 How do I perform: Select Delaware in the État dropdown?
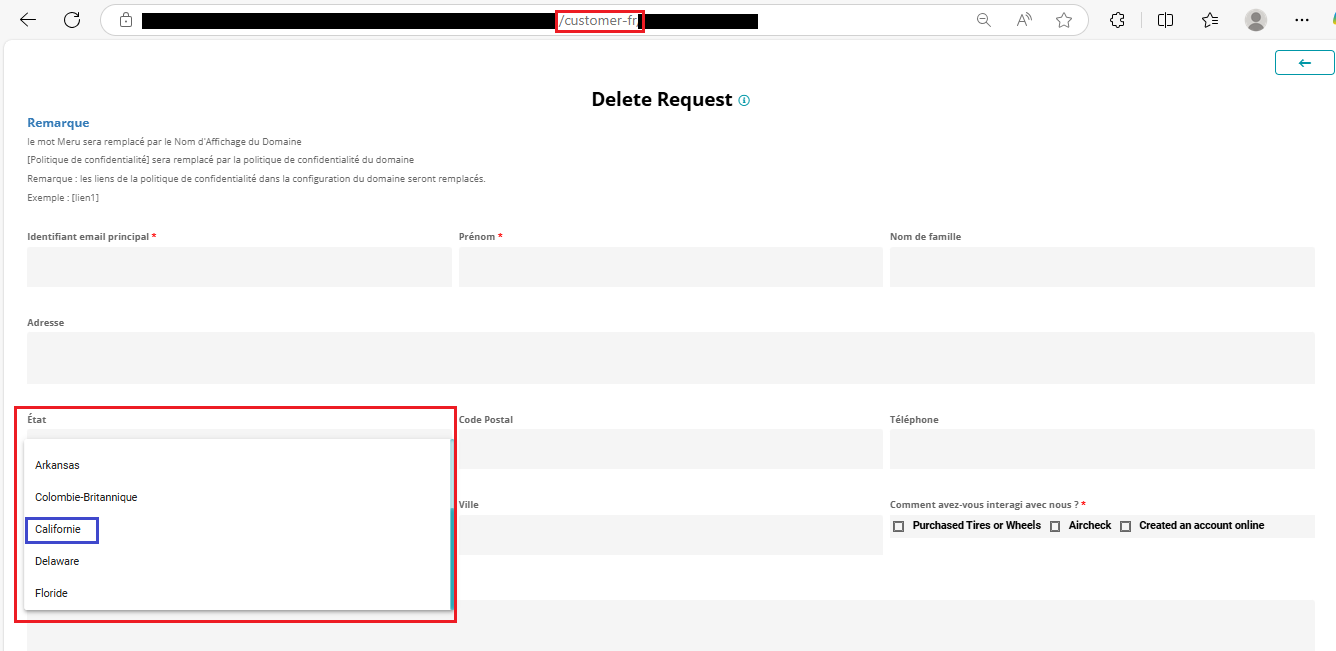(x=237, y=561)
